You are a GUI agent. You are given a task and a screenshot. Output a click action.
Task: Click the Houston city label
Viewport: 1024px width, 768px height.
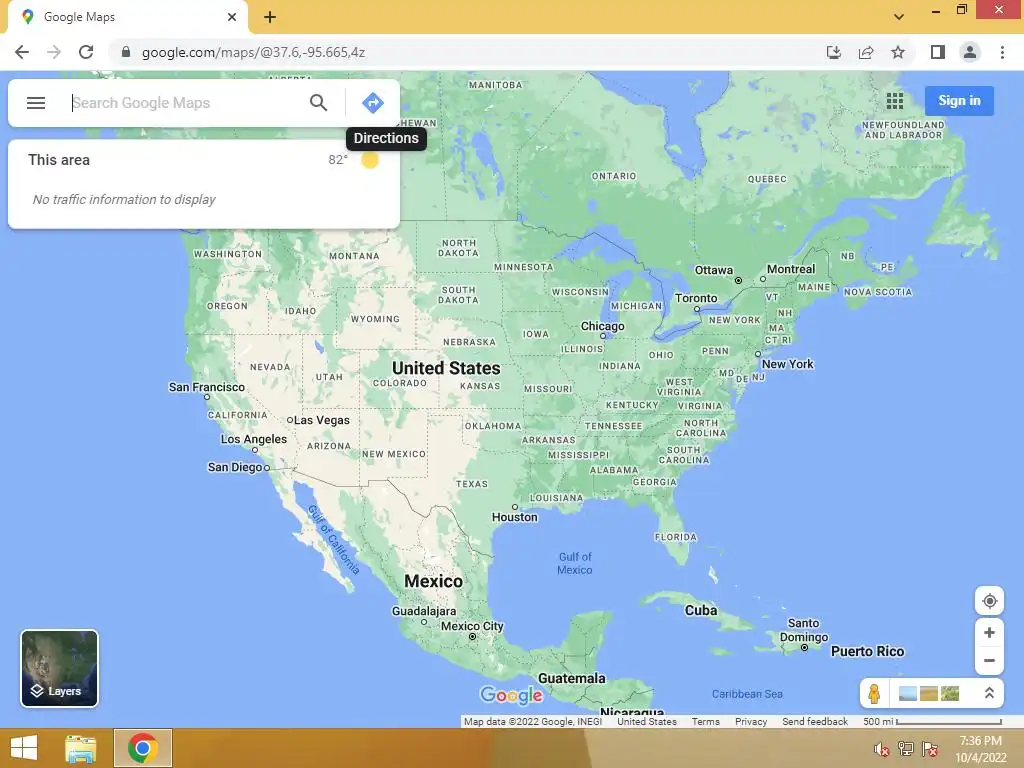coord(515,517)
